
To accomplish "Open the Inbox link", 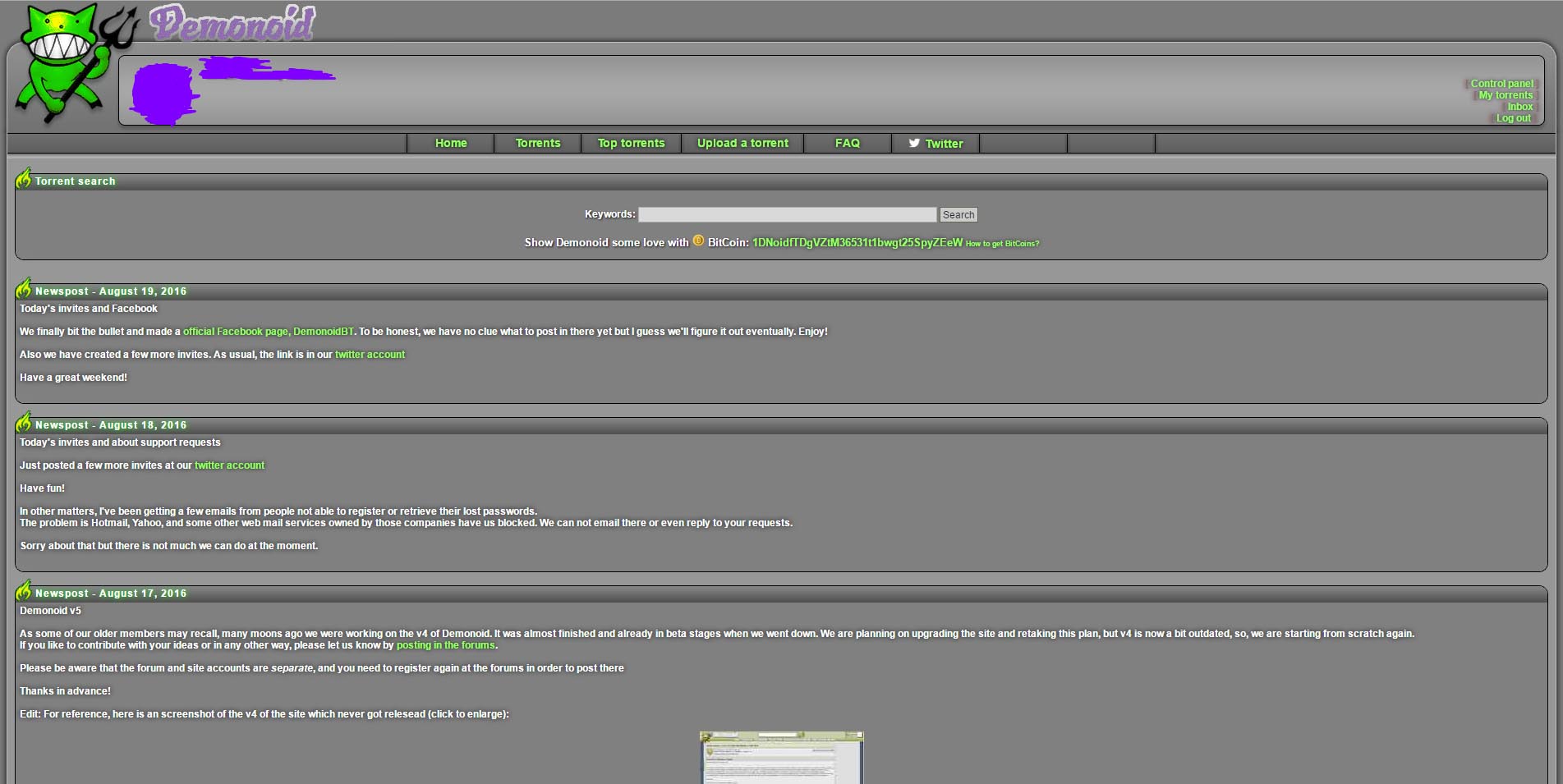I will click(1520, 107).
